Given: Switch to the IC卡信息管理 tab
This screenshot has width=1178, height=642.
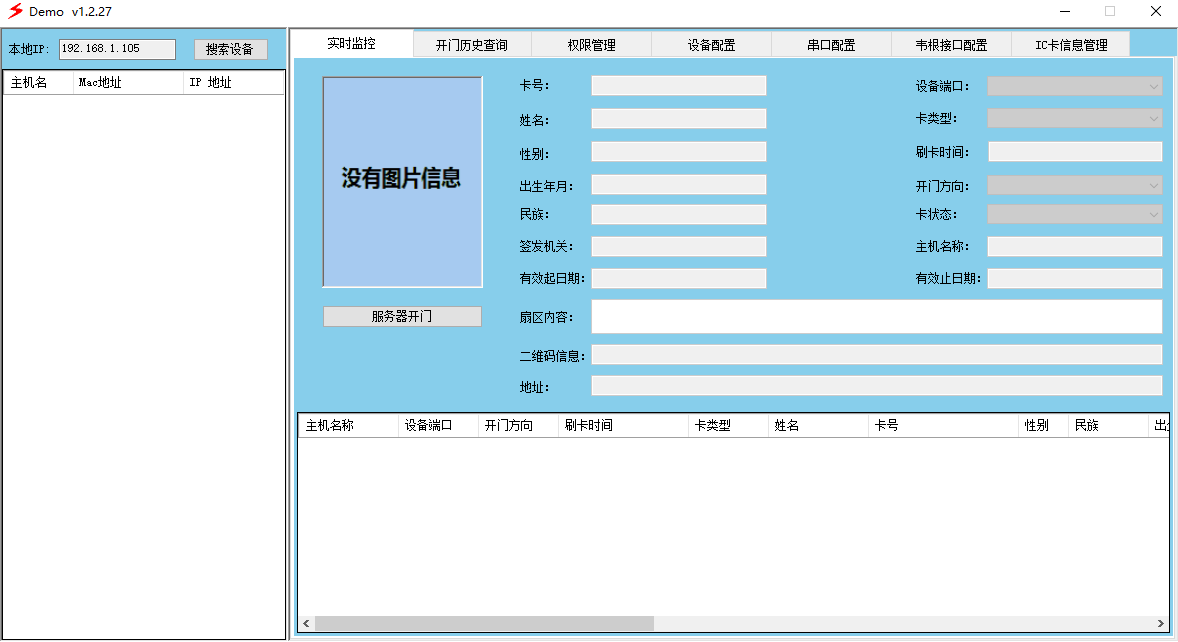Looking at the screenshot, I should (1071, 45).
